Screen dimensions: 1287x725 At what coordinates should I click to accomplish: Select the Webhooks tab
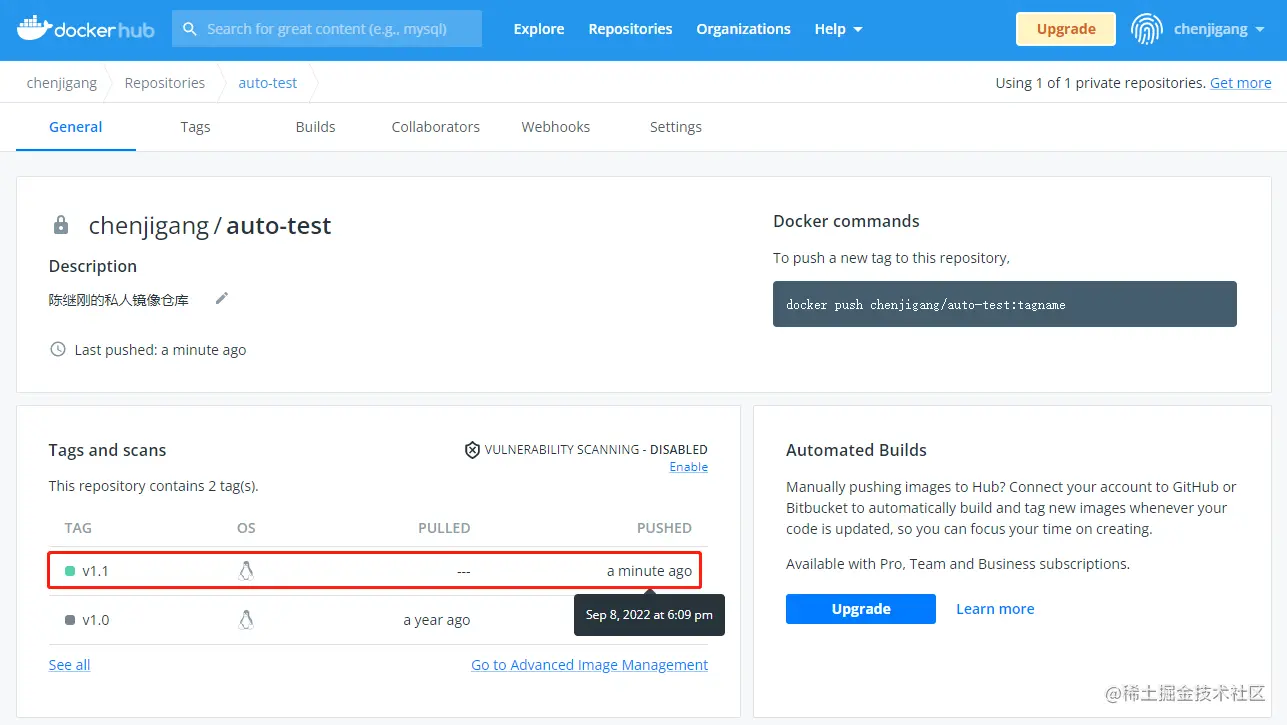[556, 127]
